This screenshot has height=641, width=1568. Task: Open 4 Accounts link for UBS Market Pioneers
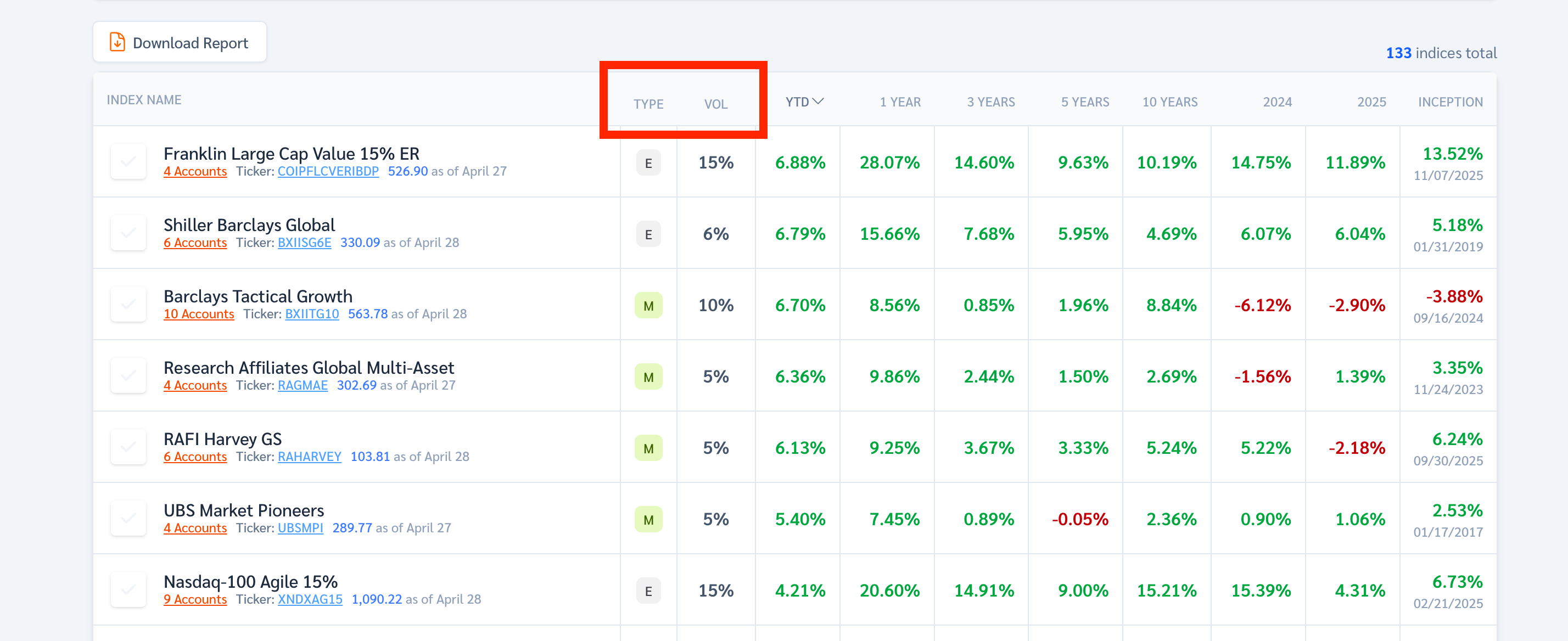click(x=195, y=527)
